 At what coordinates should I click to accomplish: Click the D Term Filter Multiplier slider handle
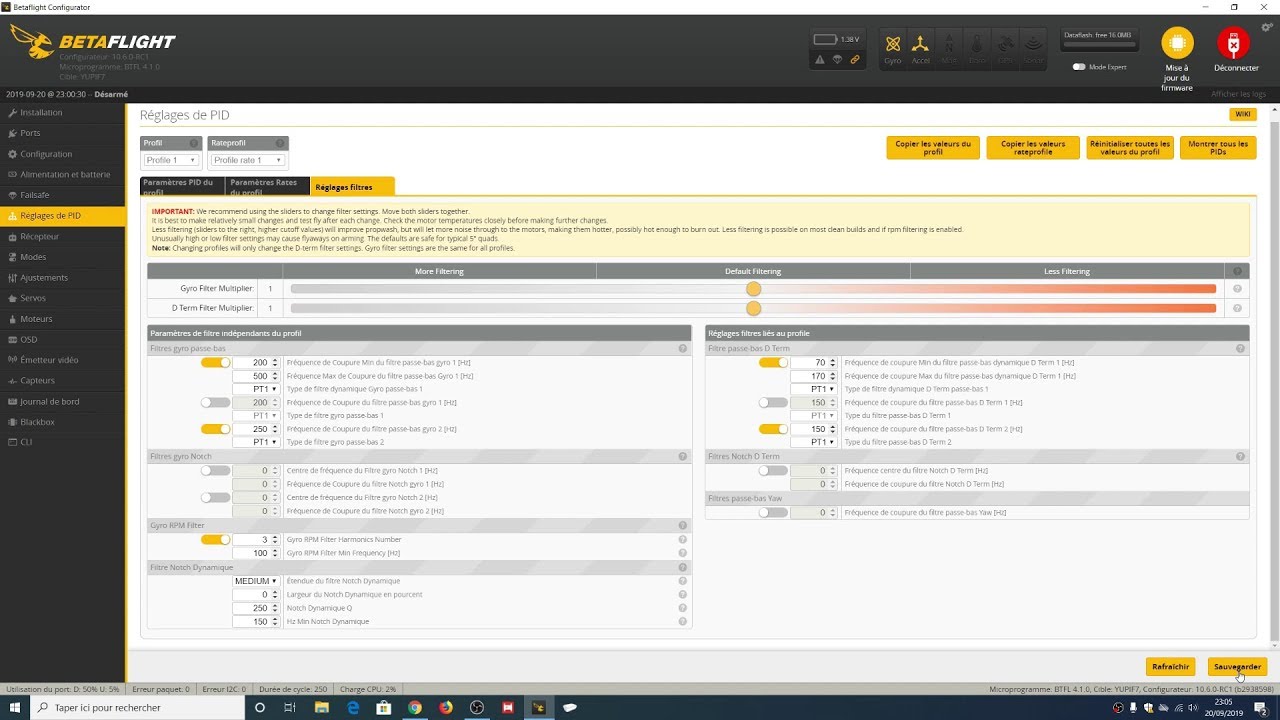[753, 308]
